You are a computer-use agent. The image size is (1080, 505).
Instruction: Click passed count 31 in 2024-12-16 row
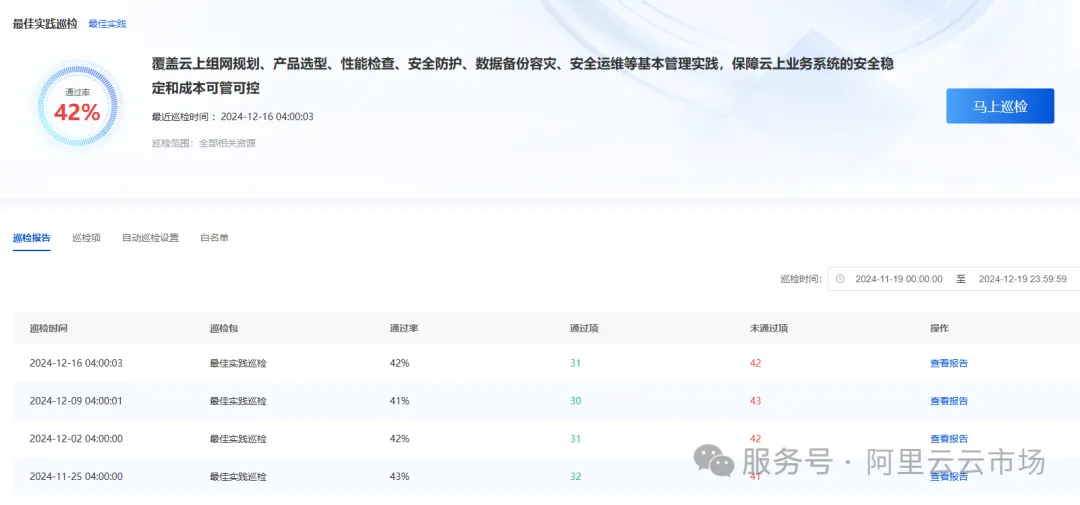click(575, 363)
